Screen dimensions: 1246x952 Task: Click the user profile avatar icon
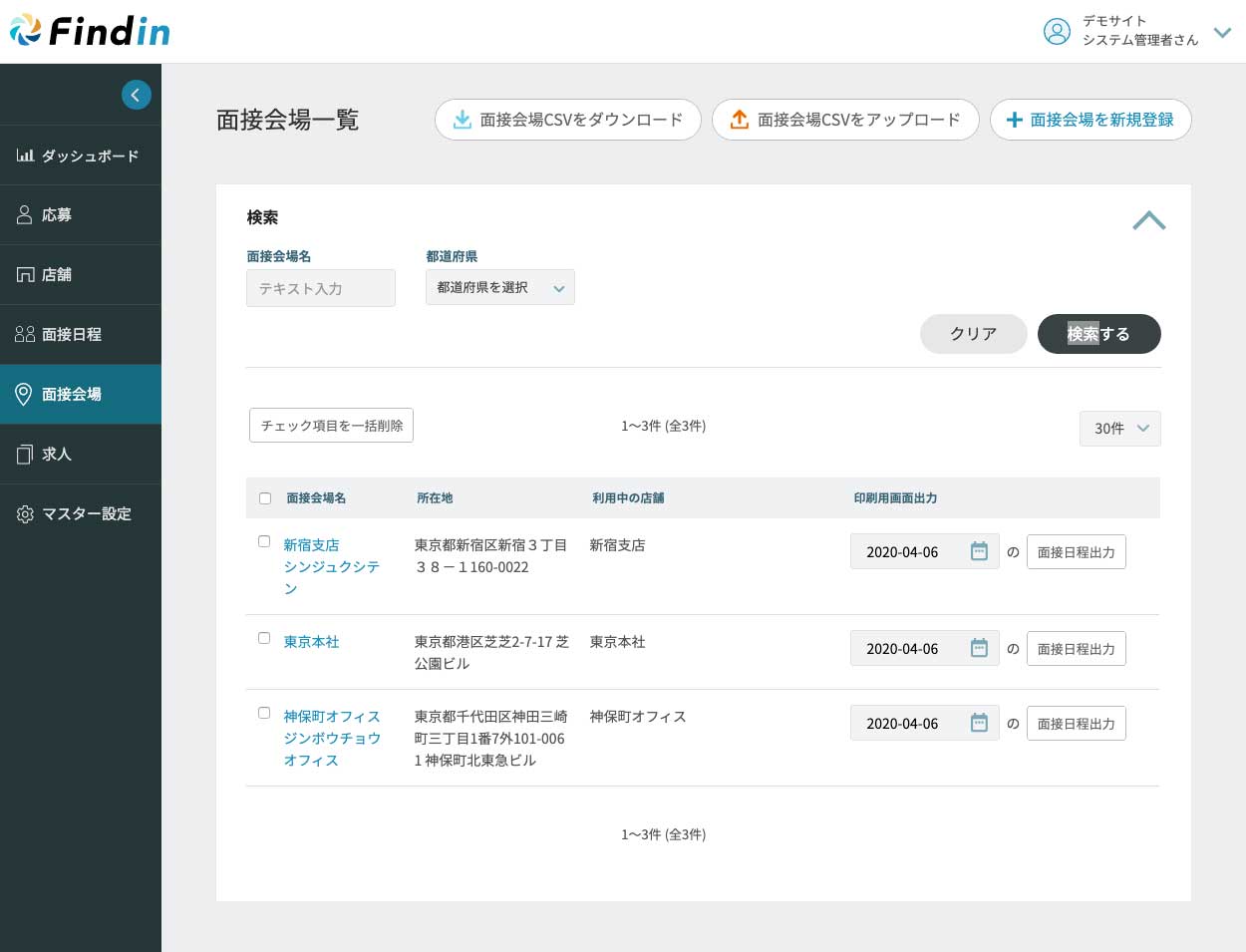coord(1056,32)
